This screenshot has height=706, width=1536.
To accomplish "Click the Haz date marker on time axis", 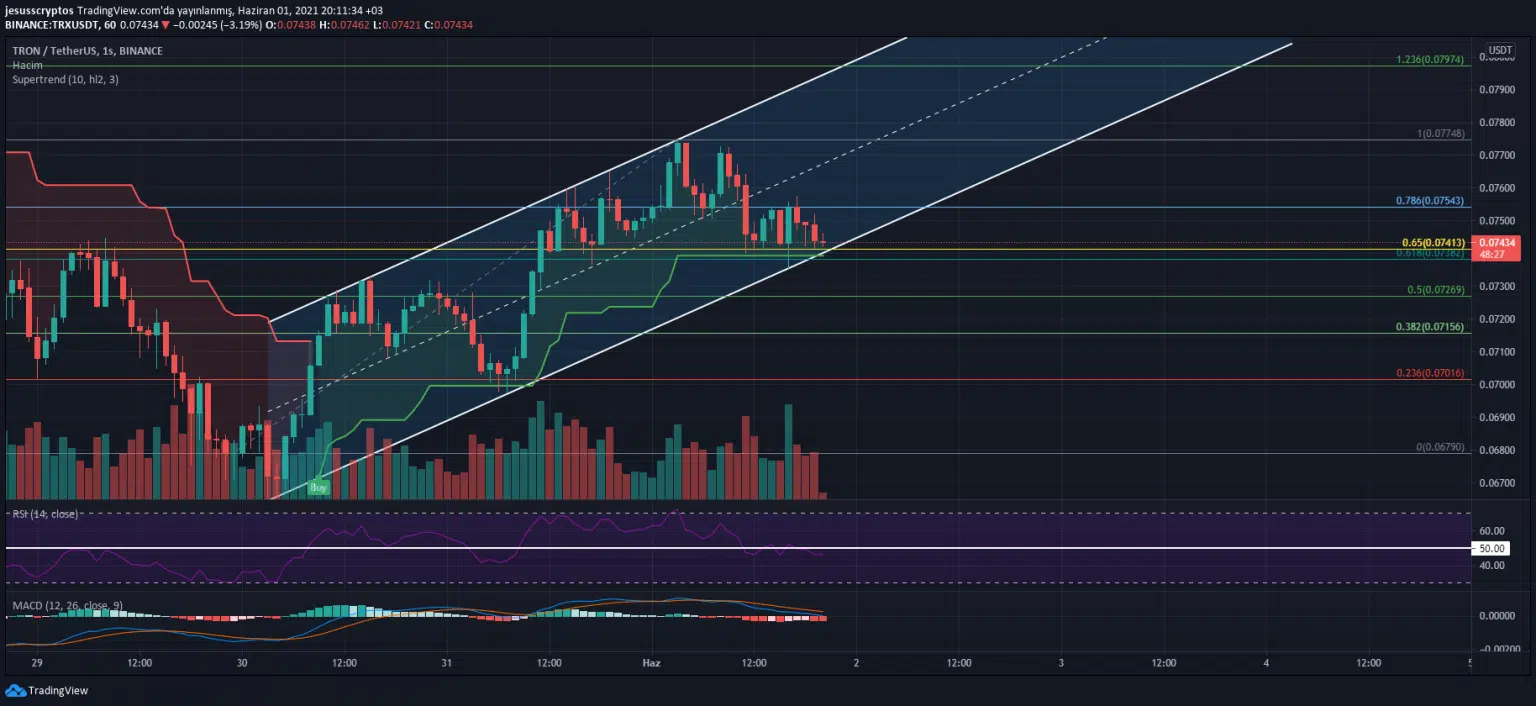I will point(651,663).
